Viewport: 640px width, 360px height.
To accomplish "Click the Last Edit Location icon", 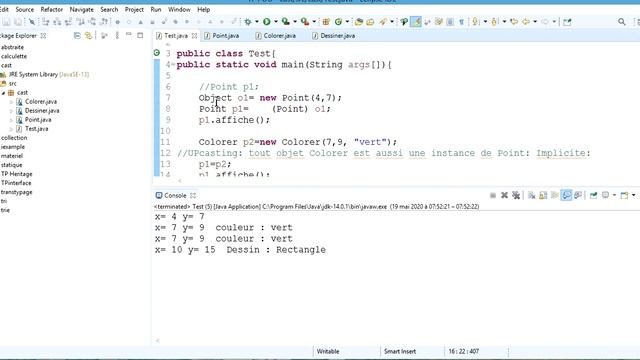I will 514,22.
